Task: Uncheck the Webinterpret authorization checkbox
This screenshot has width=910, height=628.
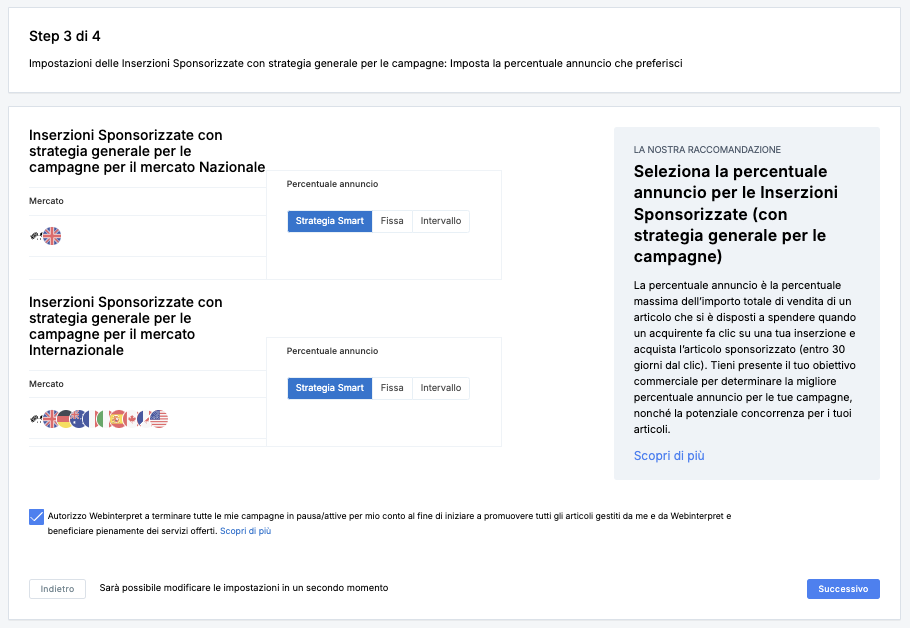Action: point(37,517)
